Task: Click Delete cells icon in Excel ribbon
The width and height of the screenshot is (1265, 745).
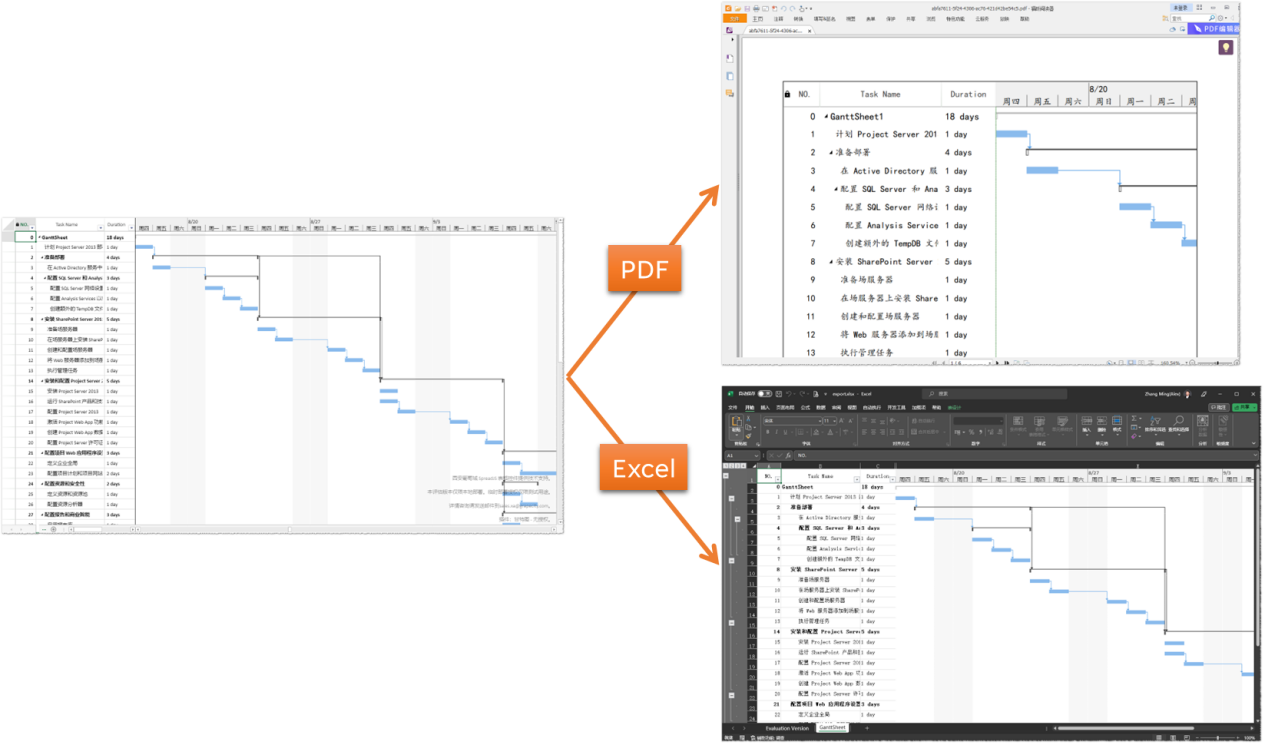Action: (1102, 420)
